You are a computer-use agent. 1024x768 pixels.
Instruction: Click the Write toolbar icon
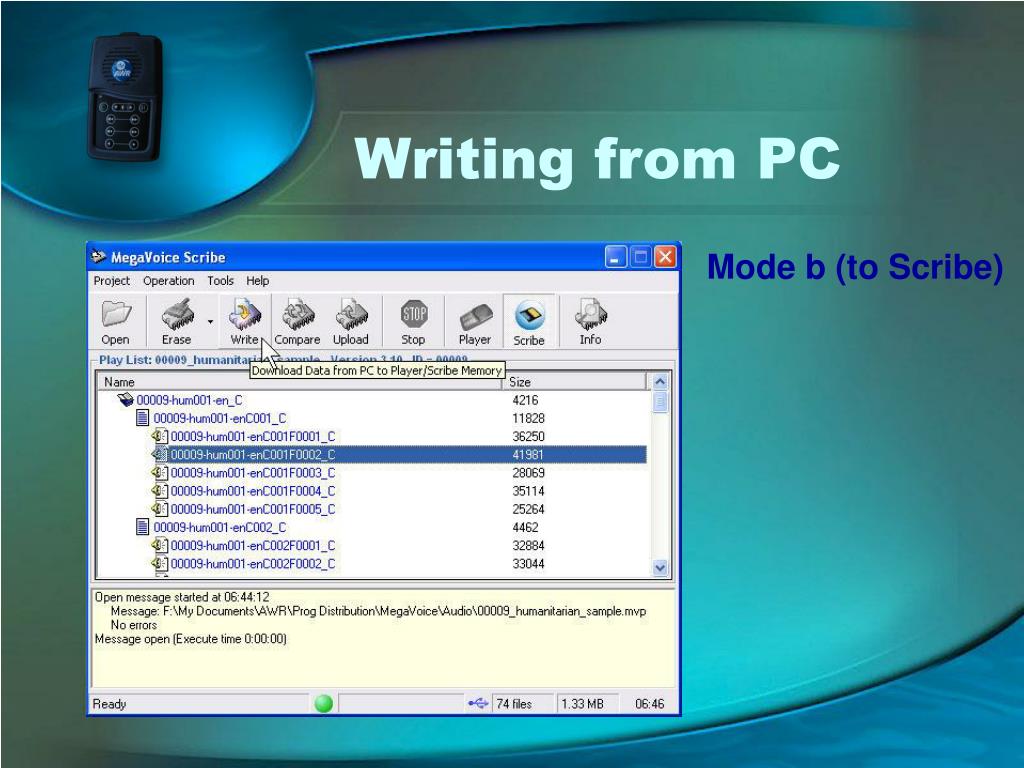point(244,321)
